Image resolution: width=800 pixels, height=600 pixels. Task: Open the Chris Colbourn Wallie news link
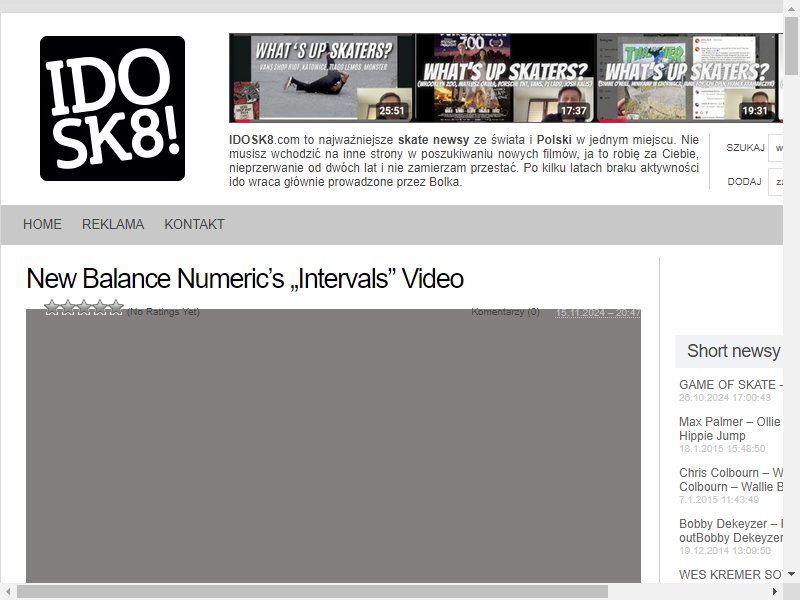pos(731,480)
